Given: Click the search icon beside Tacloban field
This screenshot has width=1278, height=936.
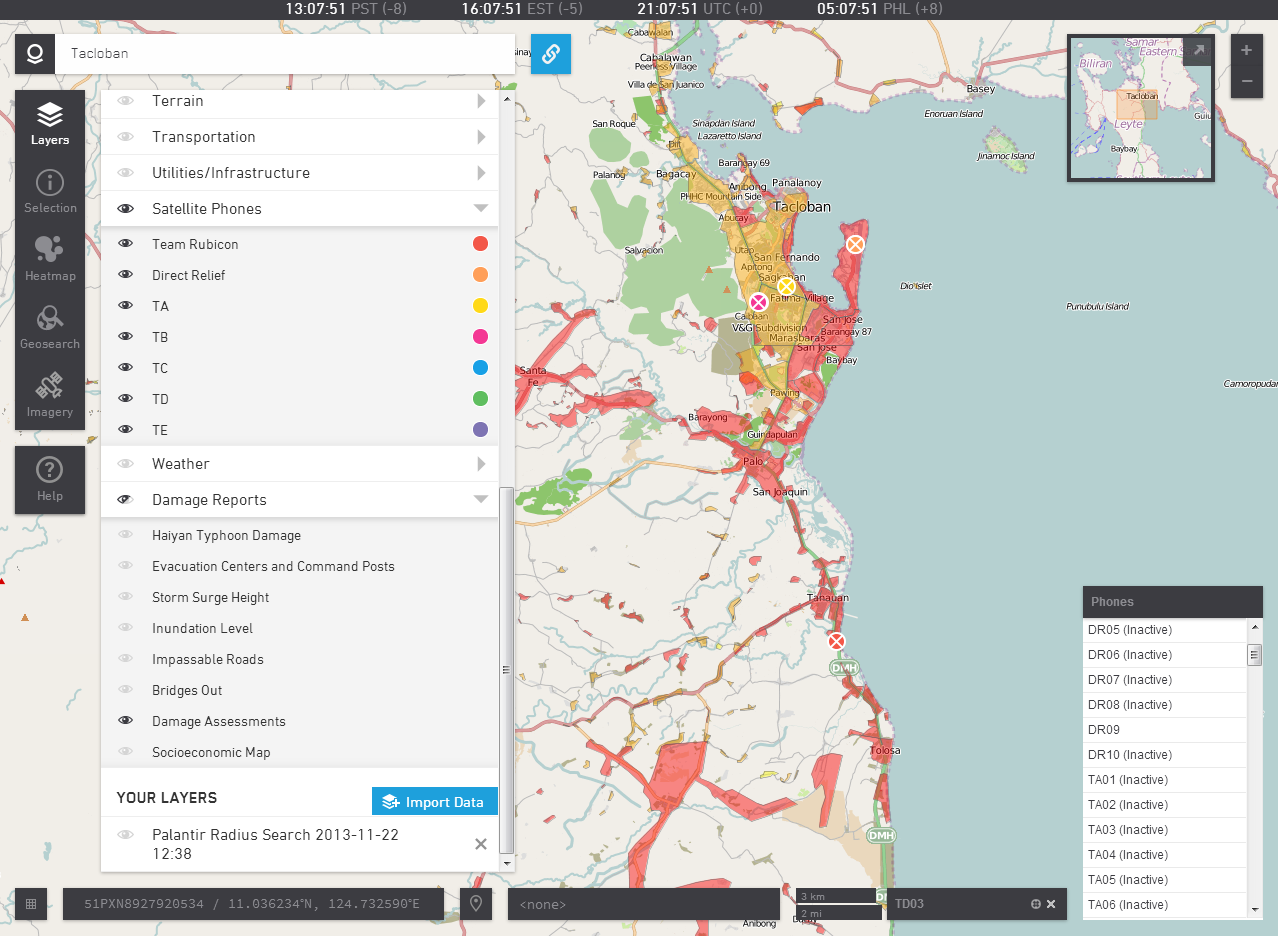Looking at the screenshot, I should [35, 54].
